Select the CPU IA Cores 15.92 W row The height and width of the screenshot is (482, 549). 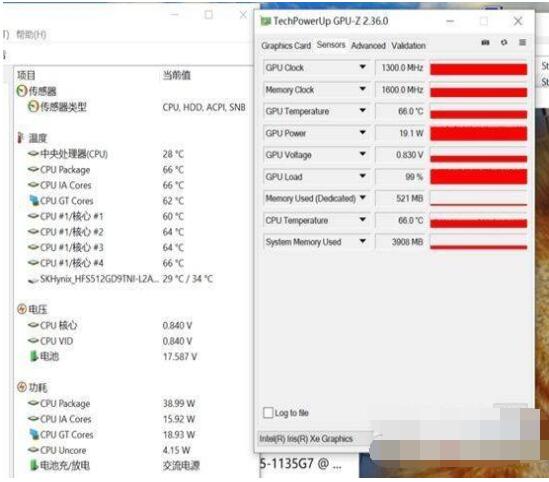point(111,419)
